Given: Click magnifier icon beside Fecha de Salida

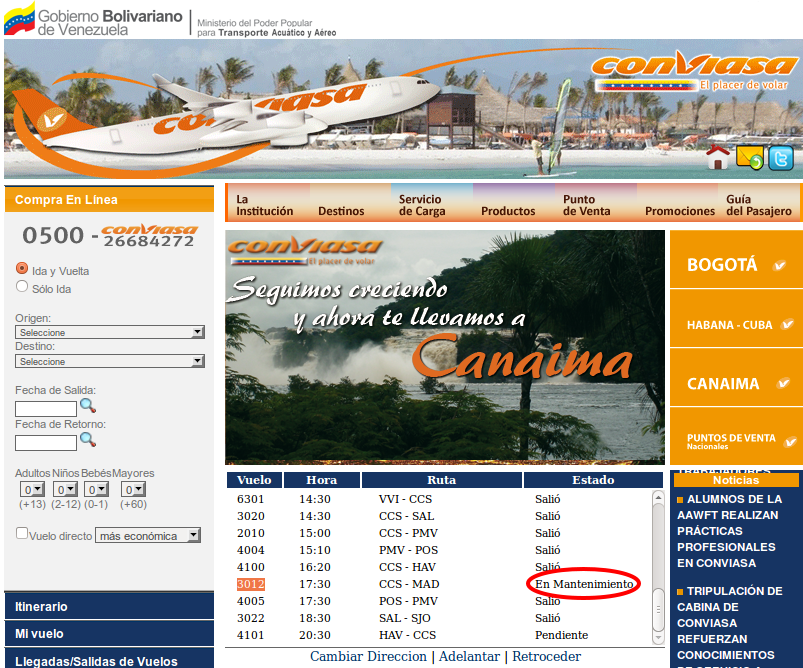Looking at the screenshot, I should click(88, 406).
